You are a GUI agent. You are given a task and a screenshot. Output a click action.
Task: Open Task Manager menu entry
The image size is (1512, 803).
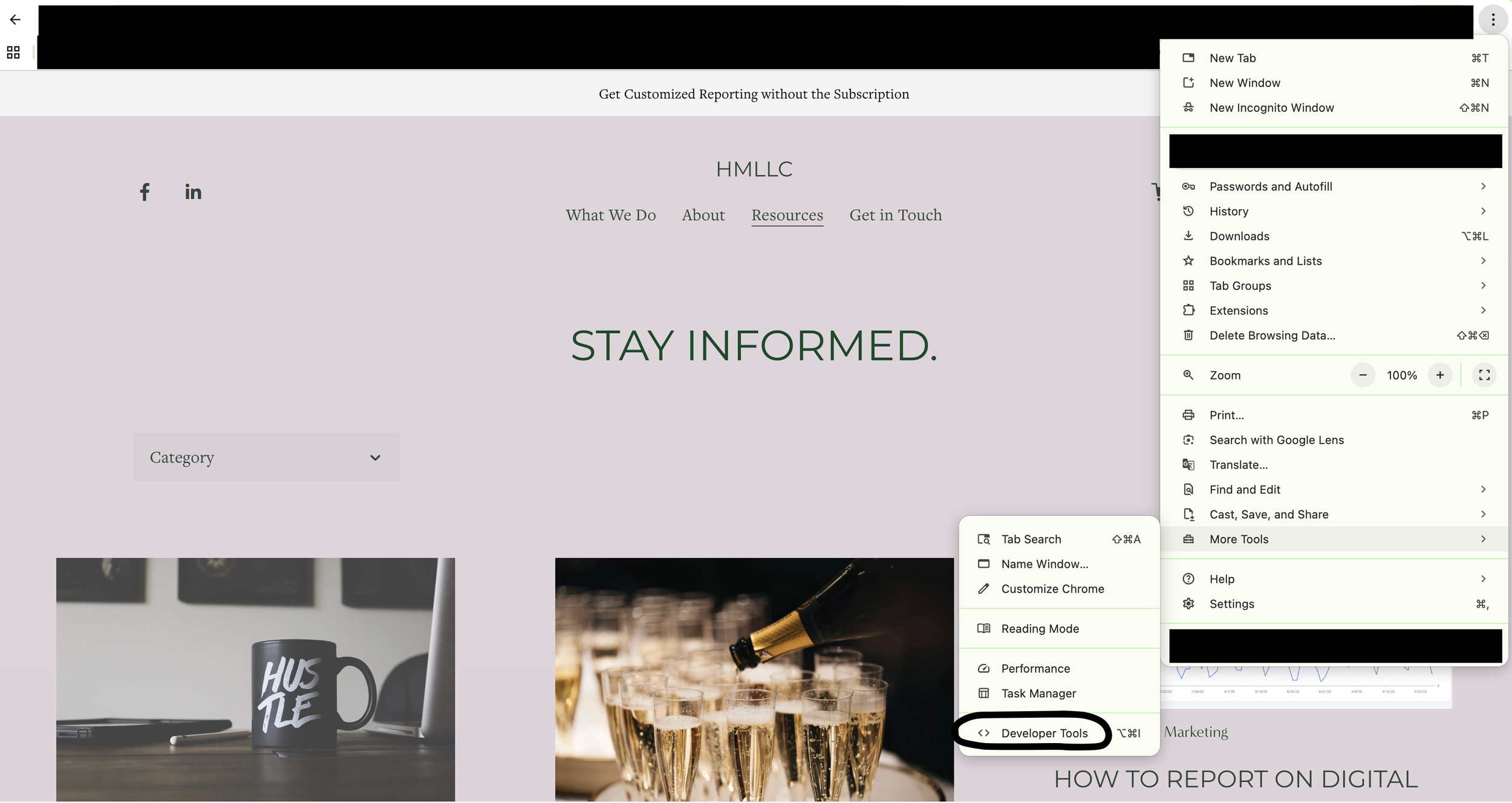click(1038, 694)
